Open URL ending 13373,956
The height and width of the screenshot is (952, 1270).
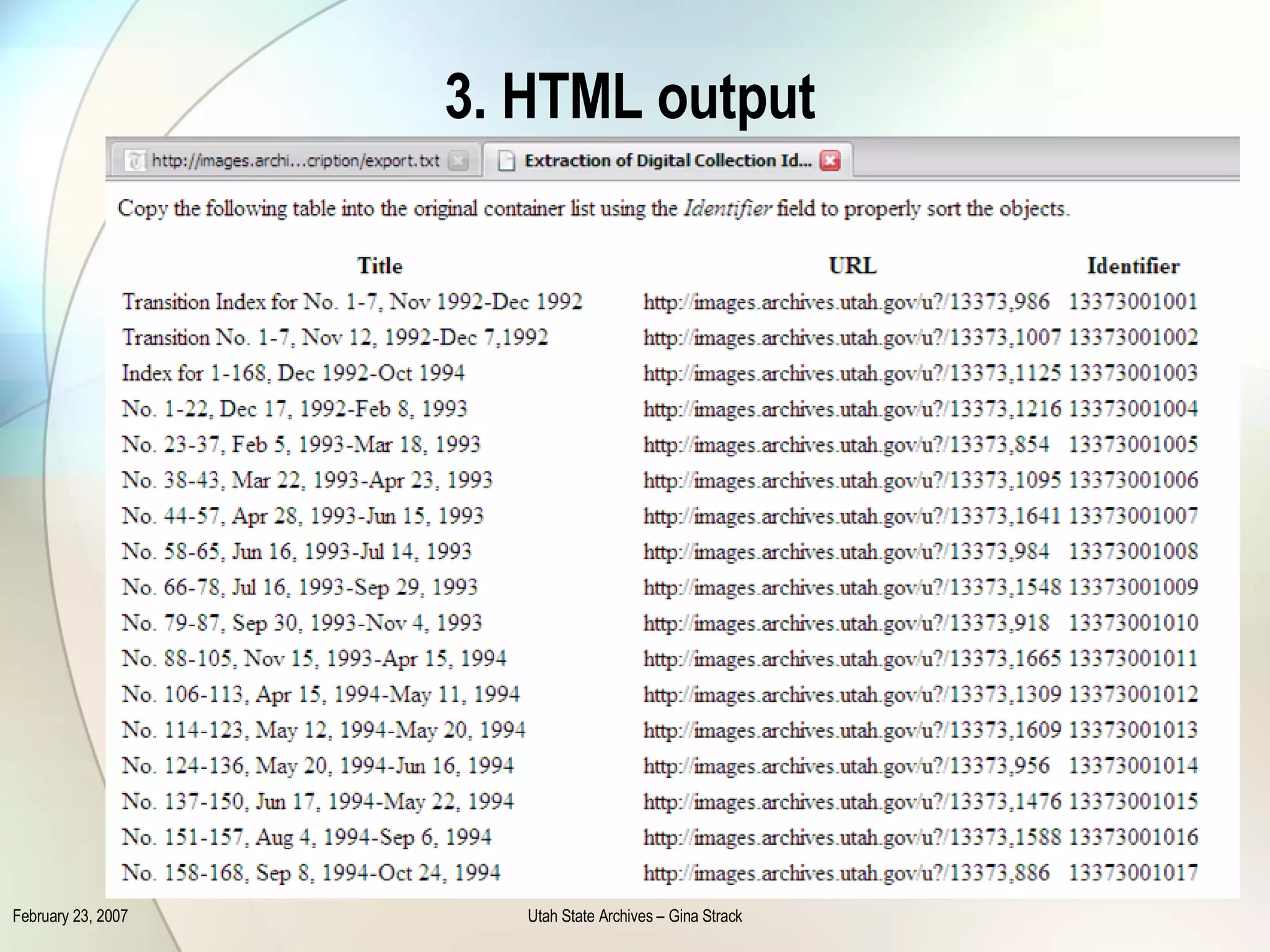pyautogui.click(x=846, y=766)
